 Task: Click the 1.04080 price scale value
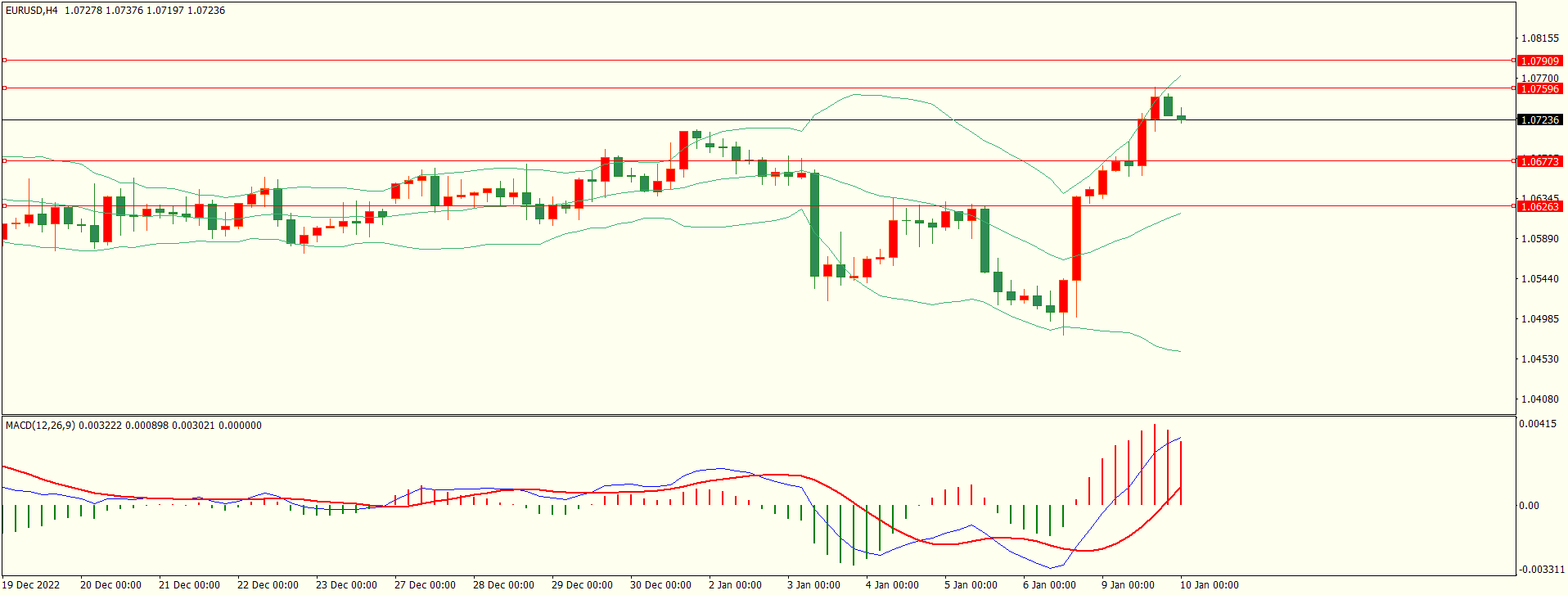point(1540,399)
